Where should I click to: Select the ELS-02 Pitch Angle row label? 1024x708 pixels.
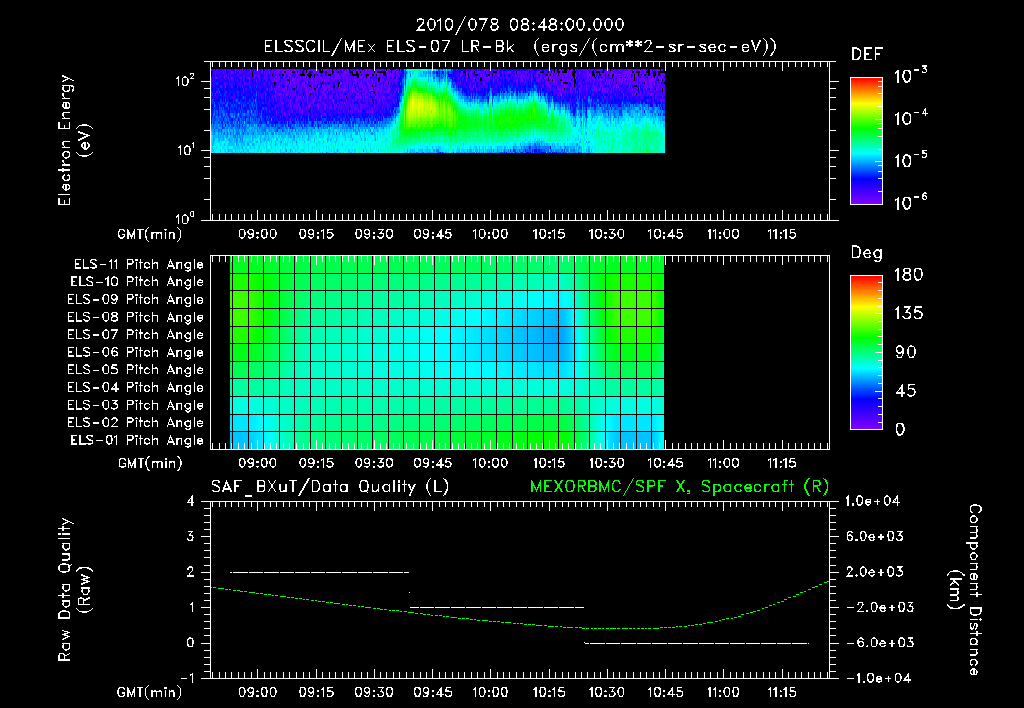click(136, 423)
